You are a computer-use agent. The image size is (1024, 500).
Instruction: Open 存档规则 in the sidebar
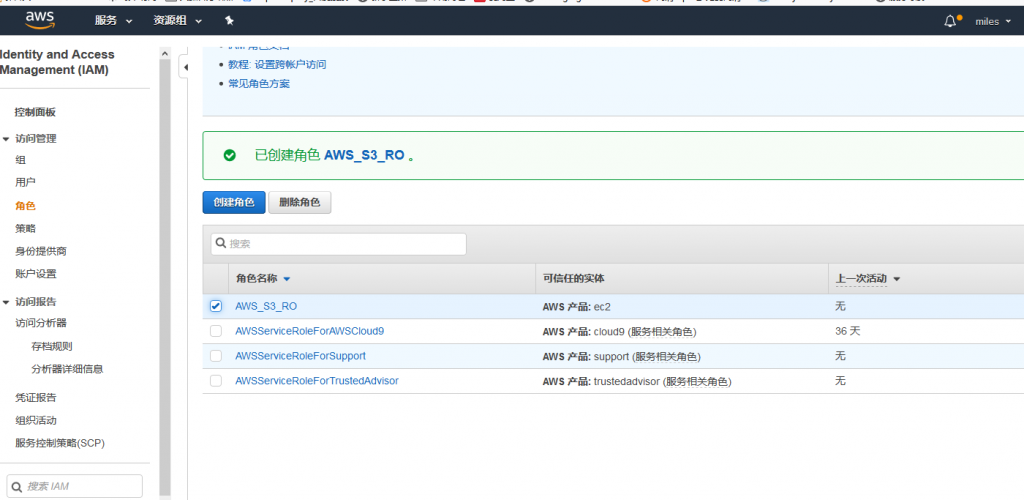click(x=52, y=346)
